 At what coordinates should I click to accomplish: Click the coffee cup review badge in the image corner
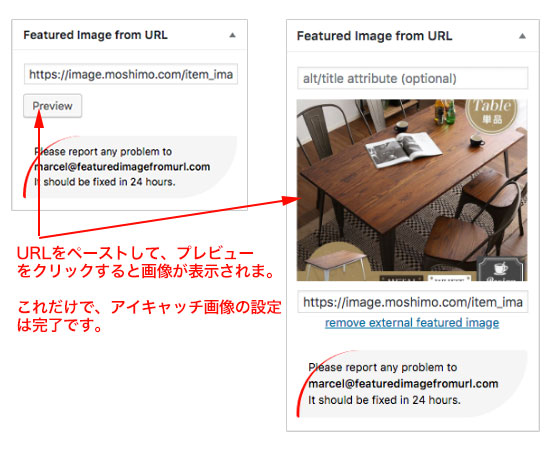pos(501,269)
